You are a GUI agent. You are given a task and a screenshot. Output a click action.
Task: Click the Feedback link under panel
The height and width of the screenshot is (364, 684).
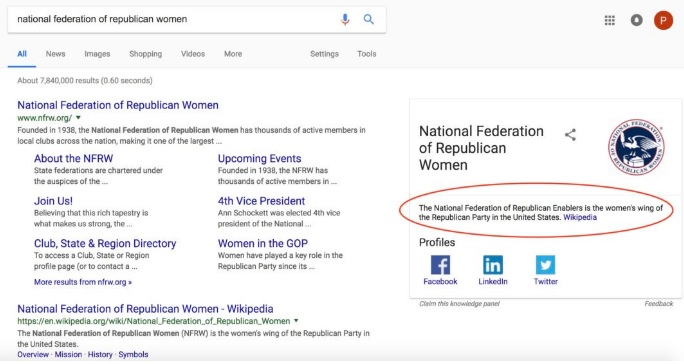click(659, 304)
